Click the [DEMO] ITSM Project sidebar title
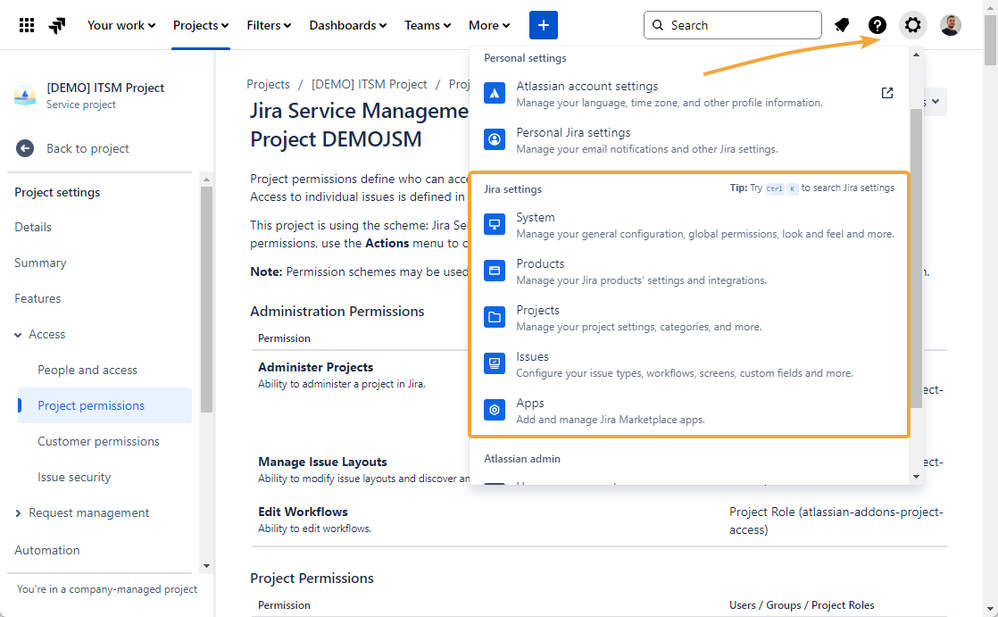Screen dimensions: 998x617 point(105,88)
